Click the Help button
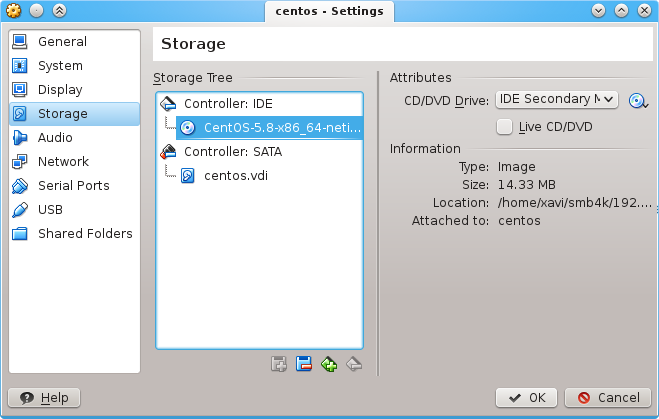 44,398
